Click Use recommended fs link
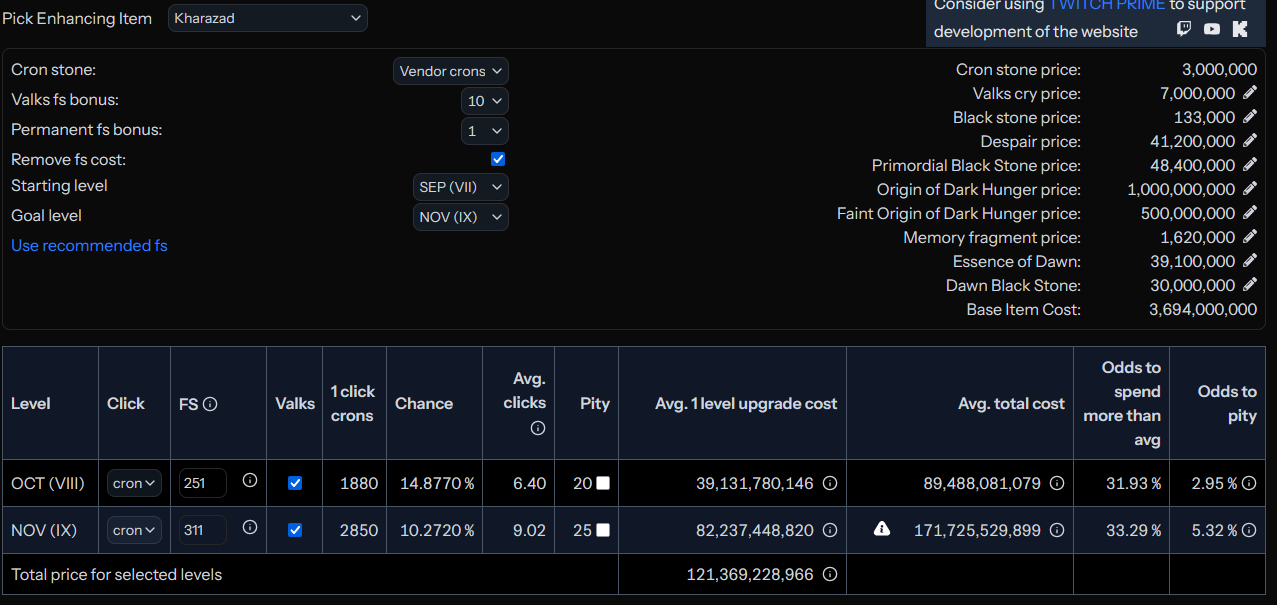This screenshot has width=1277, height=605. (89, 245)
